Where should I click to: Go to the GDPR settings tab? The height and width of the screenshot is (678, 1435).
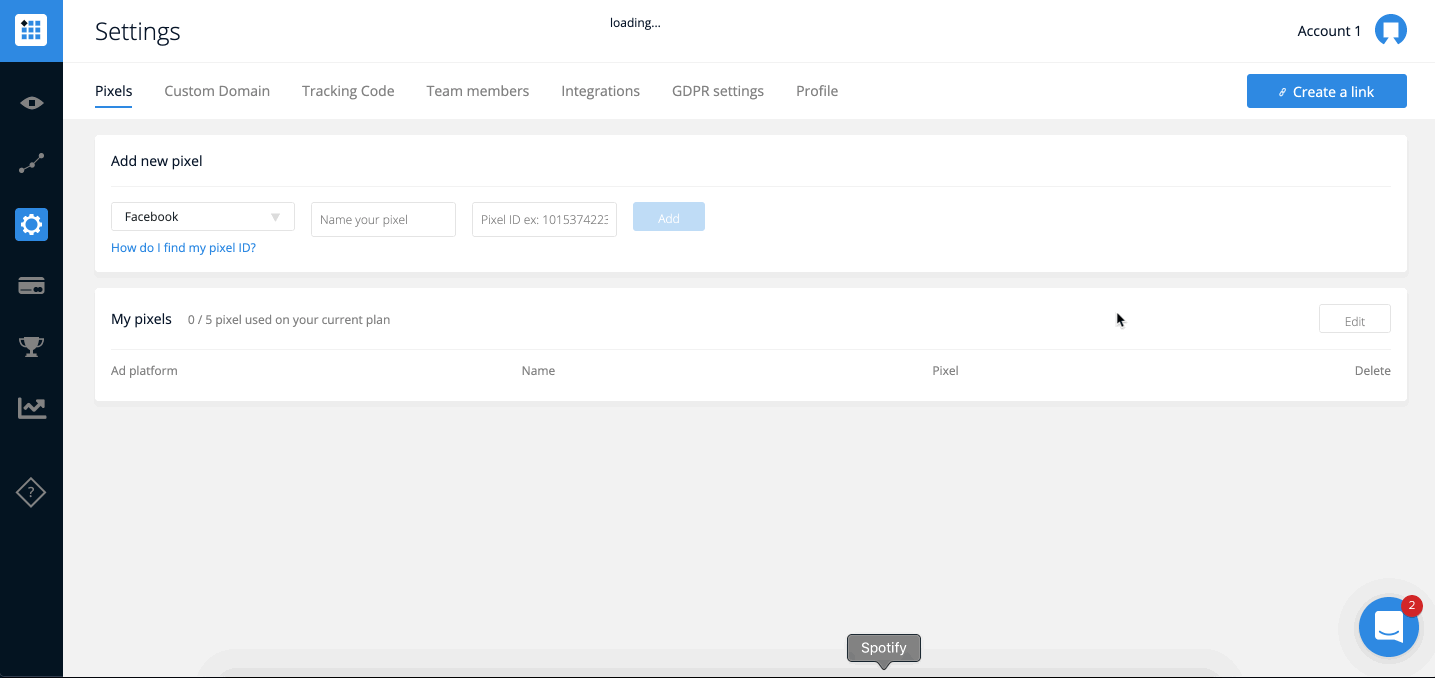[717, 91]
